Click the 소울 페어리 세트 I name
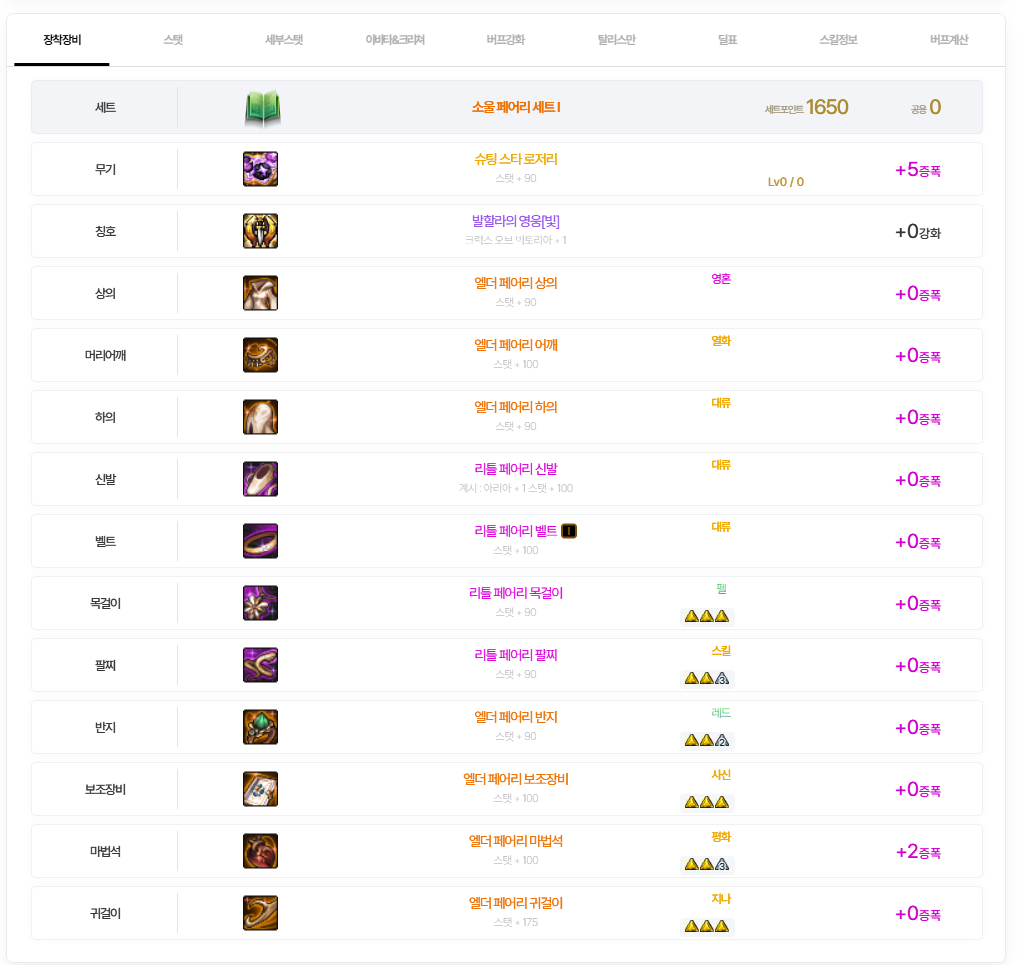Screen dimensions: 1025x965 [516, 107]
